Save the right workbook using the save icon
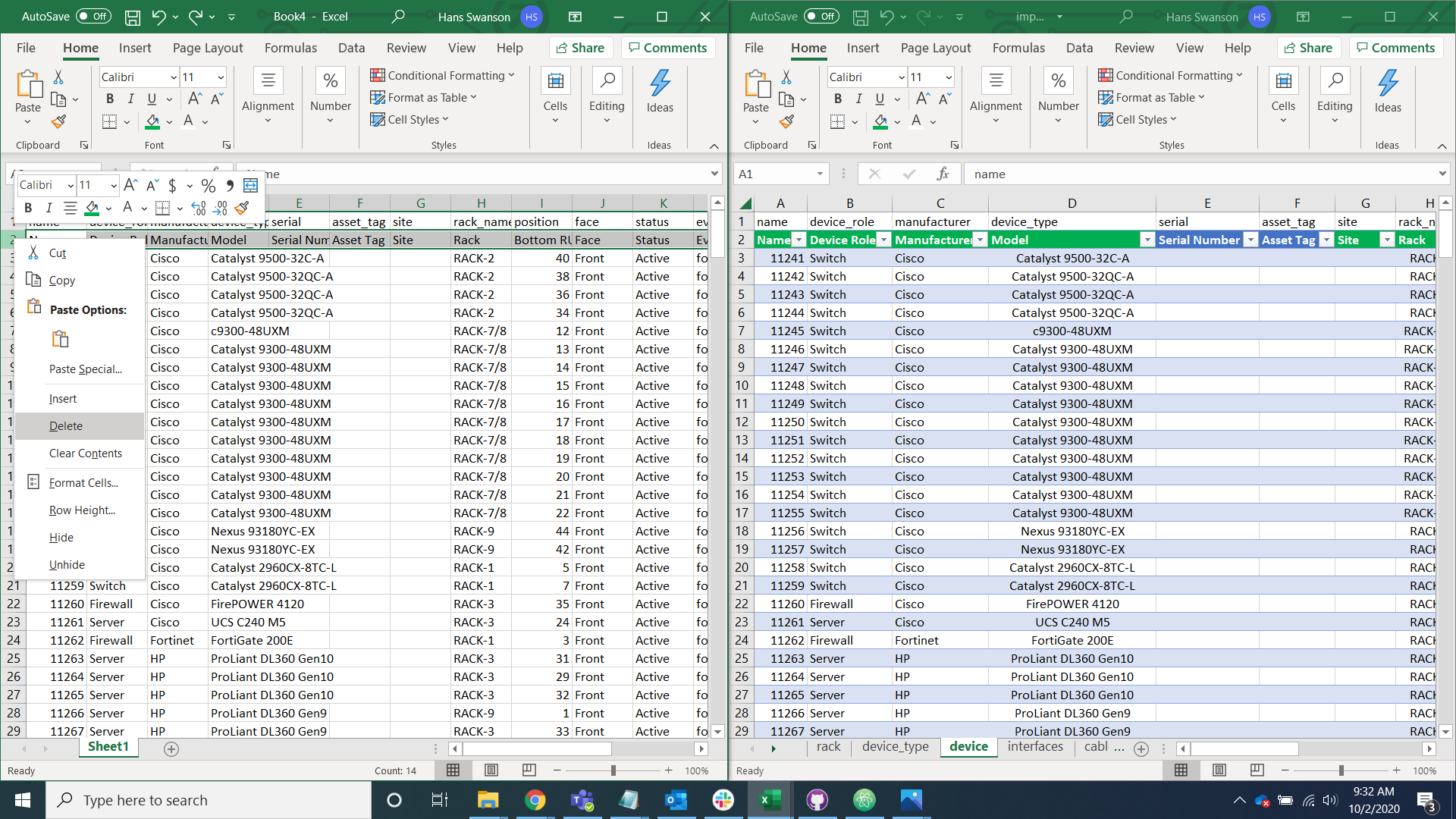 [861, 17]
